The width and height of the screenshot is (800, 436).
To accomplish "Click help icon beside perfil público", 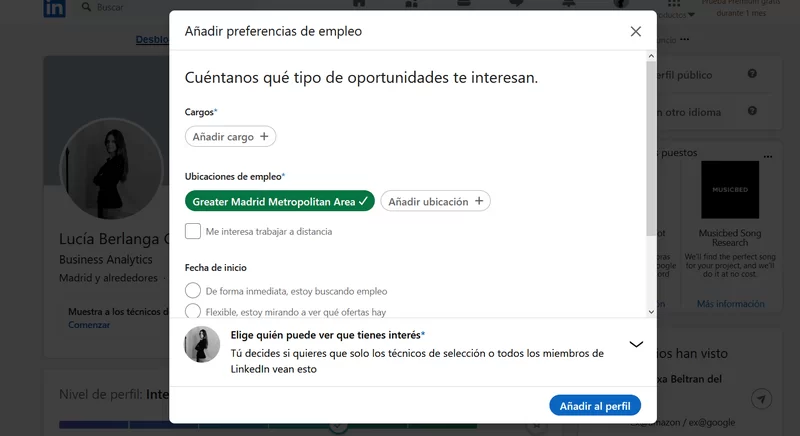I will (752, 74).
